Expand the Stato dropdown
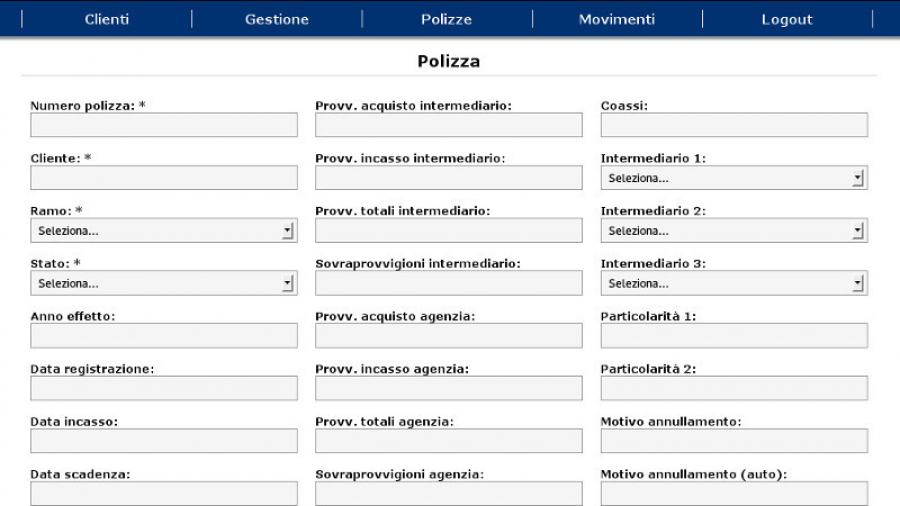 [164, 284]
